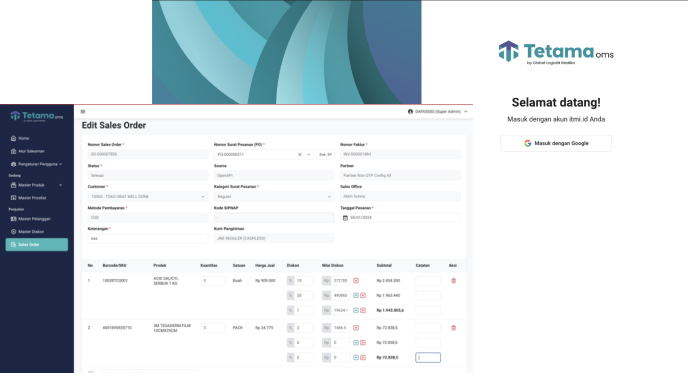Image resolution: width=688 pixels, height=373 pixels.
Task: Open the Nomor Surat Pesanan (PO) dropdown arrow
Action: coord(309,154)
